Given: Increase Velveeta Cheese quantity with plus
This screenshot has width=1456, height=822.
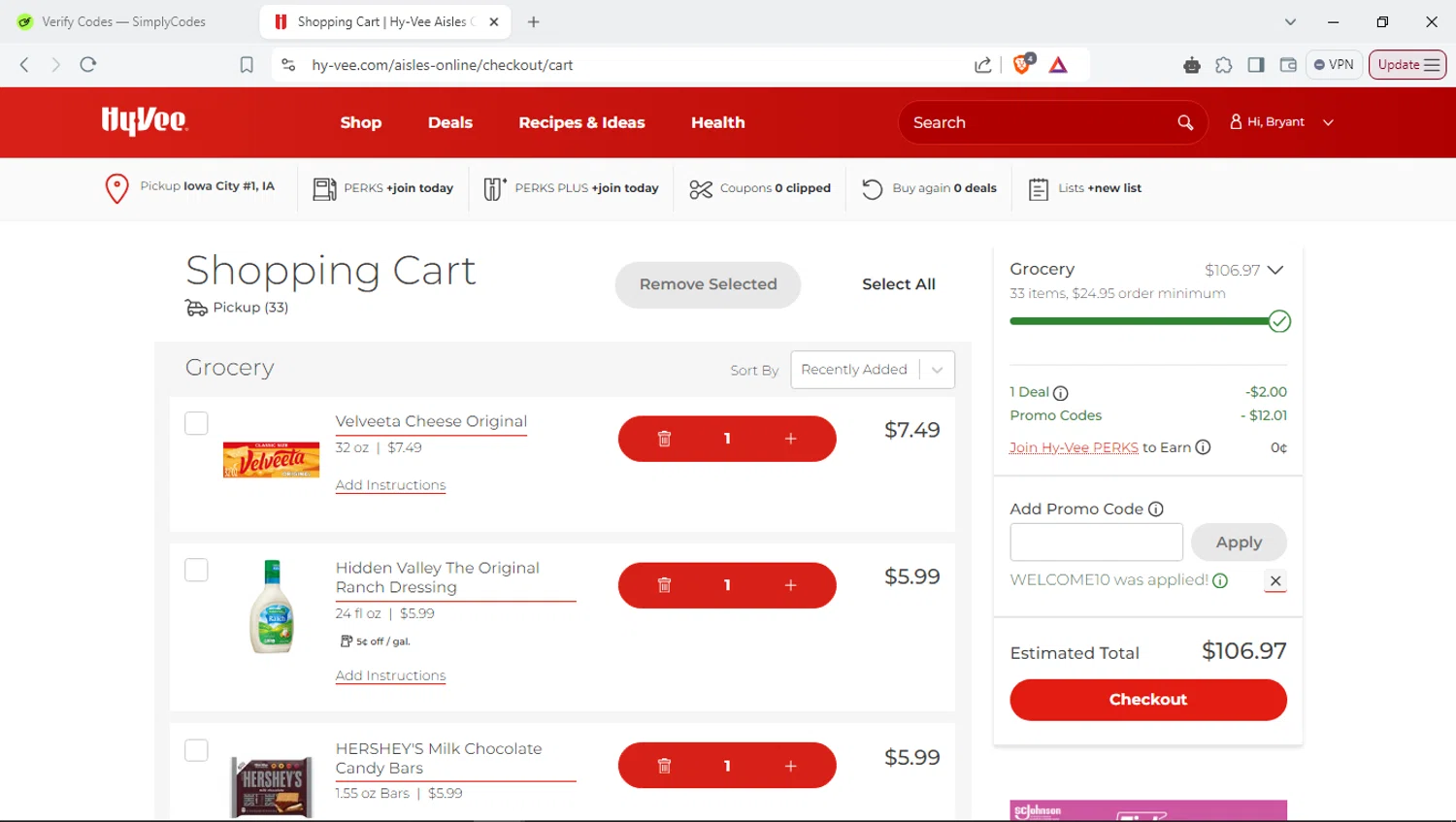Looking at the screenshot, I should tap(790, 439).
